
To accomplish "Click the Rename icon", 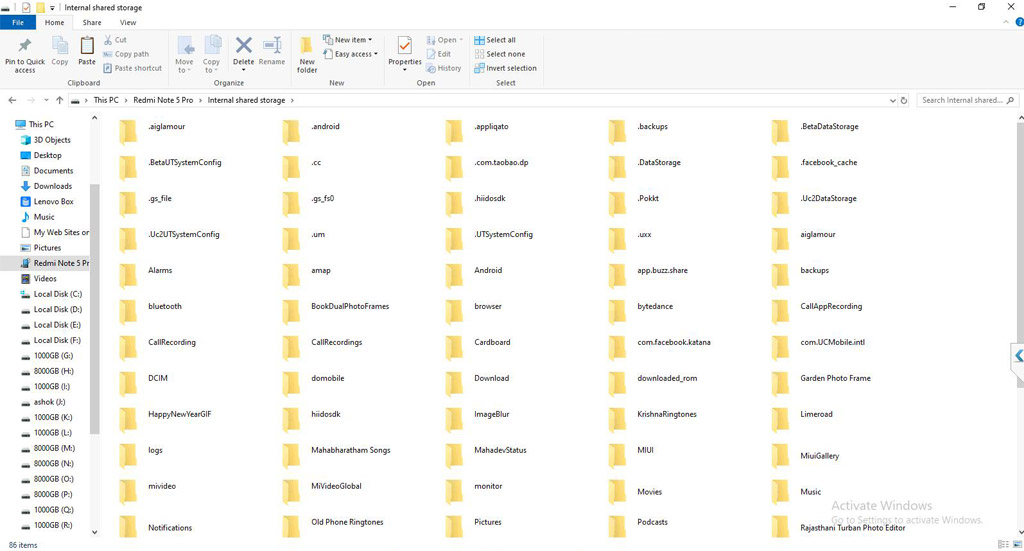I will 272,45.
